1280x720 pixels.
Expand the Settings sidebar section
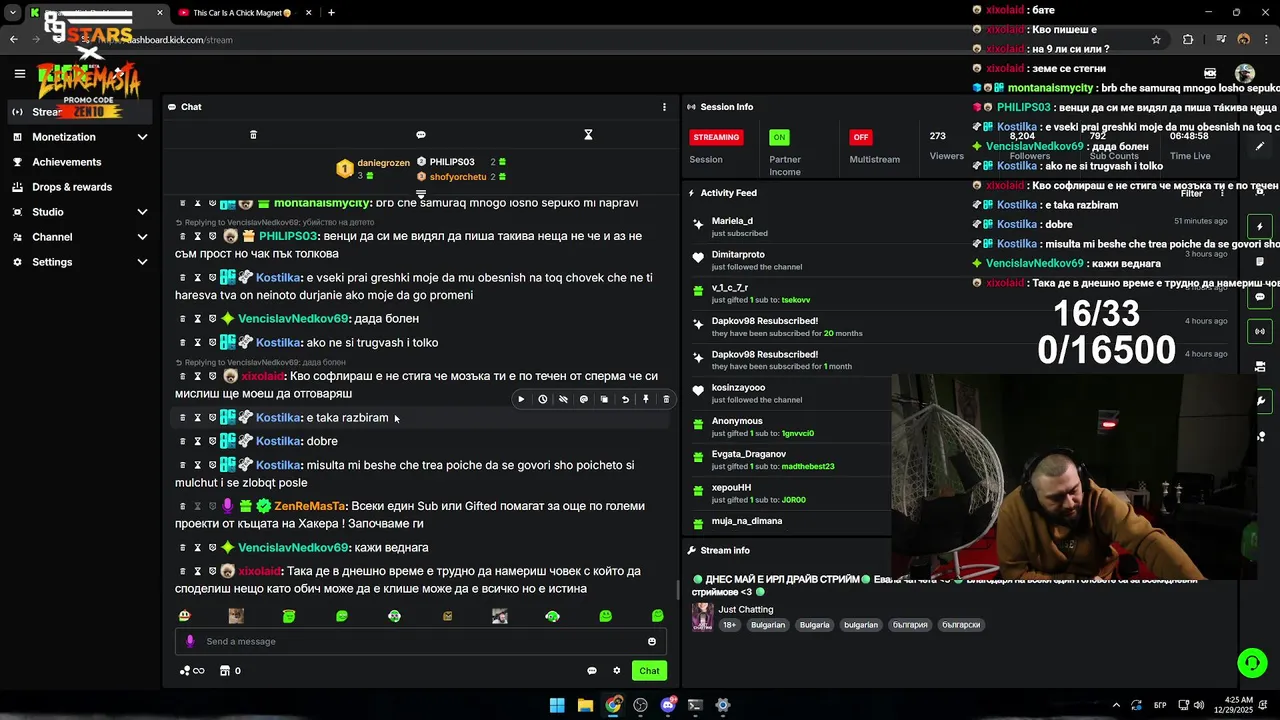[142, 262]
